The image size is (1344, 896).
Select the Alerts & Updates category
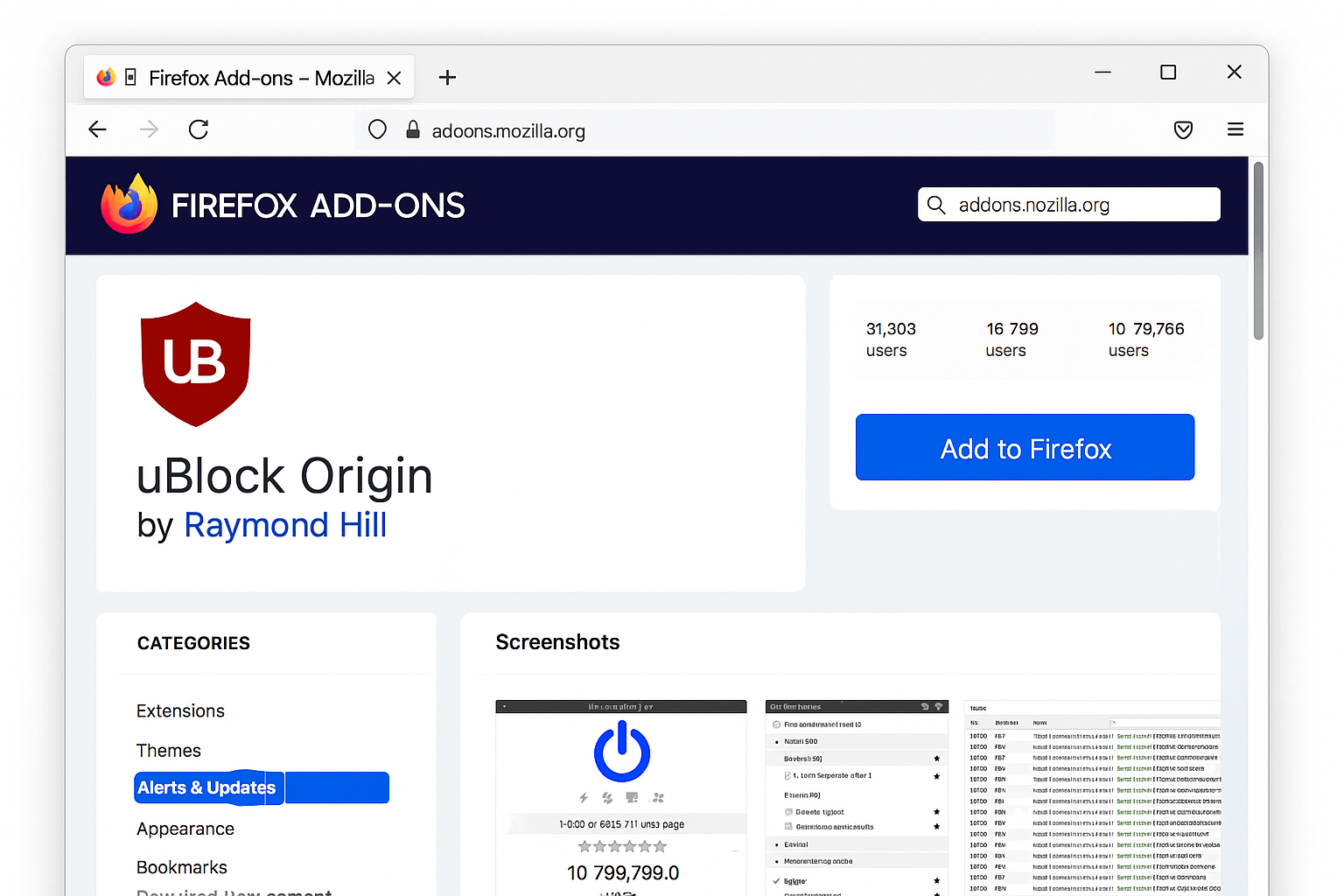pyautogui.click(x=262, y=787)
